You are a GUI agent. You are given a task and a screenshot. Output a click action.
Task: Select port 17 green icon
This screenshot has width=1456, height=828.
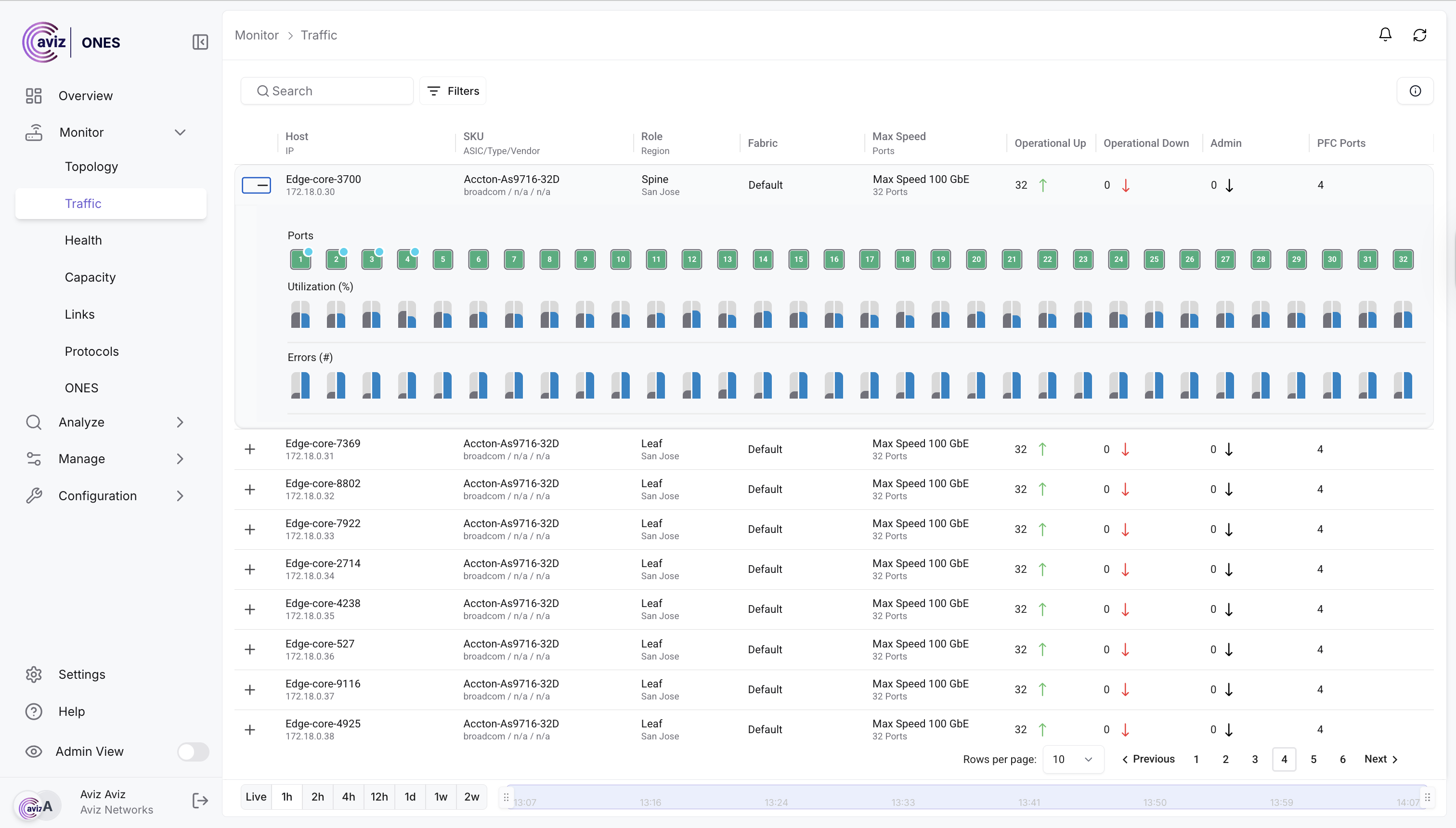(870, 259)
